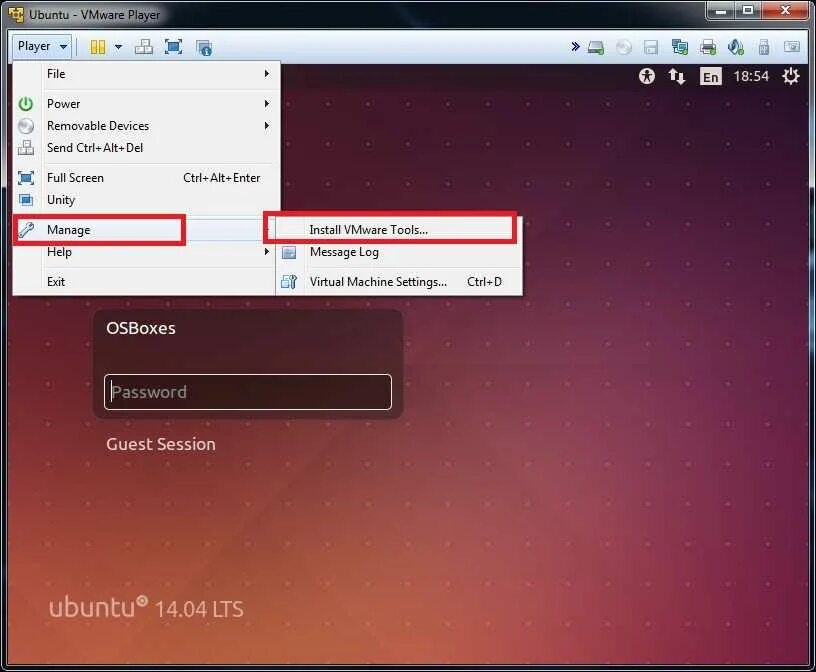Click the pause virtual machine toolbar icon
816x672 pixels.
(97, 47)
